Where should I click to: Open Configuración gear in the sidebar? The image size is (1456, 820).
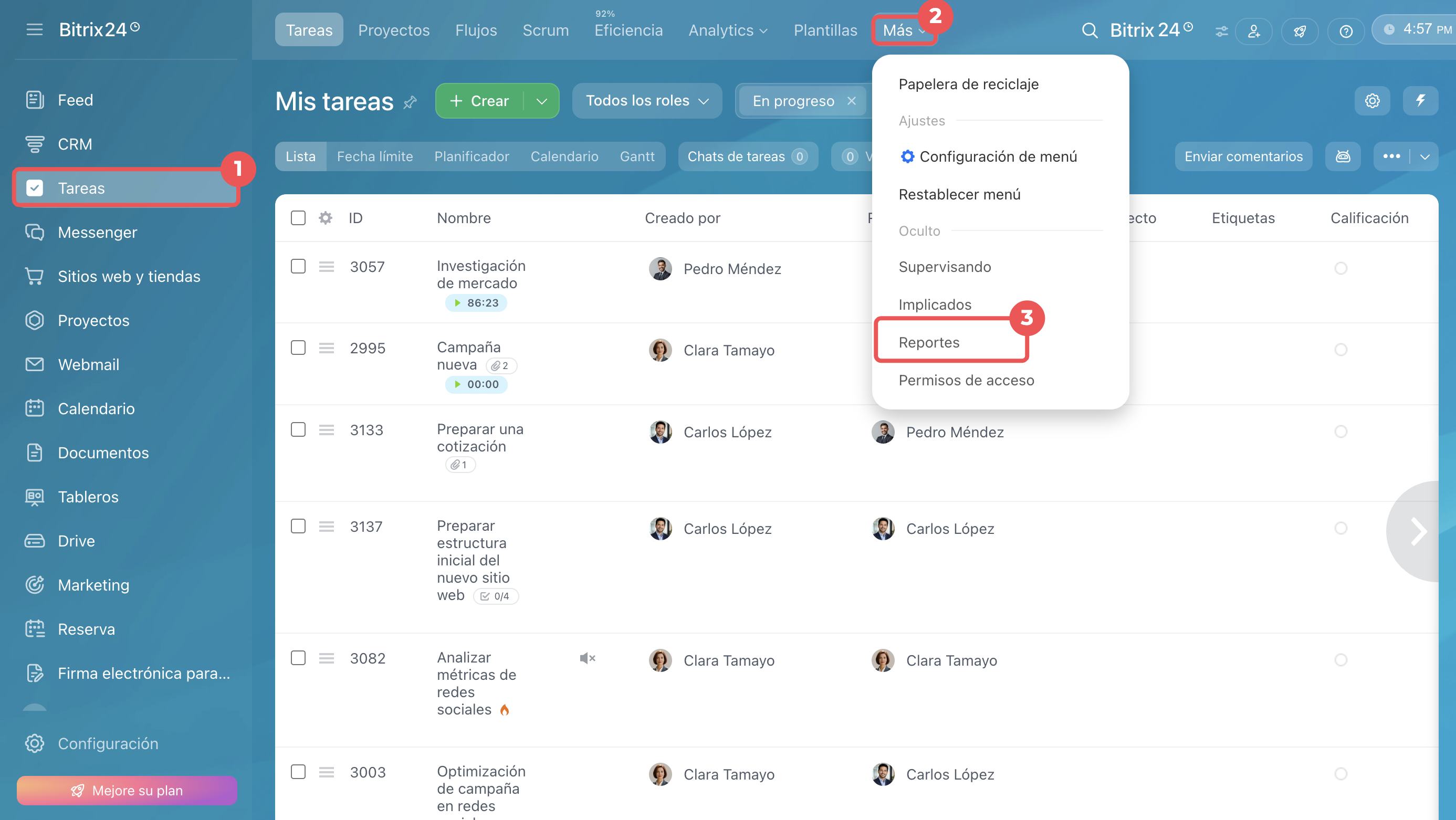pyautogui.click(x=35, y=743)
